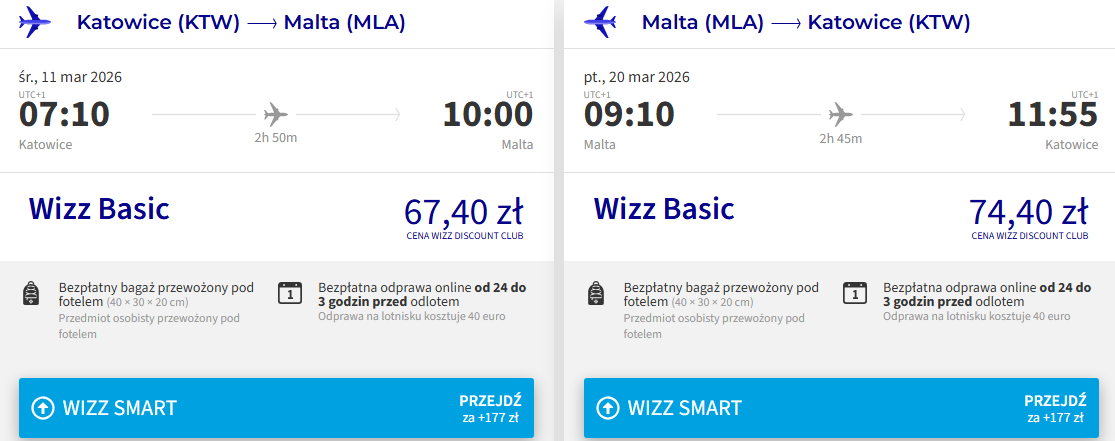The height and width of the screenshot is (441, 1115).
Task: Choose Wizz Basic fare for Malta to Katowice
Action: pyautogui.click(x=664, y=209)
